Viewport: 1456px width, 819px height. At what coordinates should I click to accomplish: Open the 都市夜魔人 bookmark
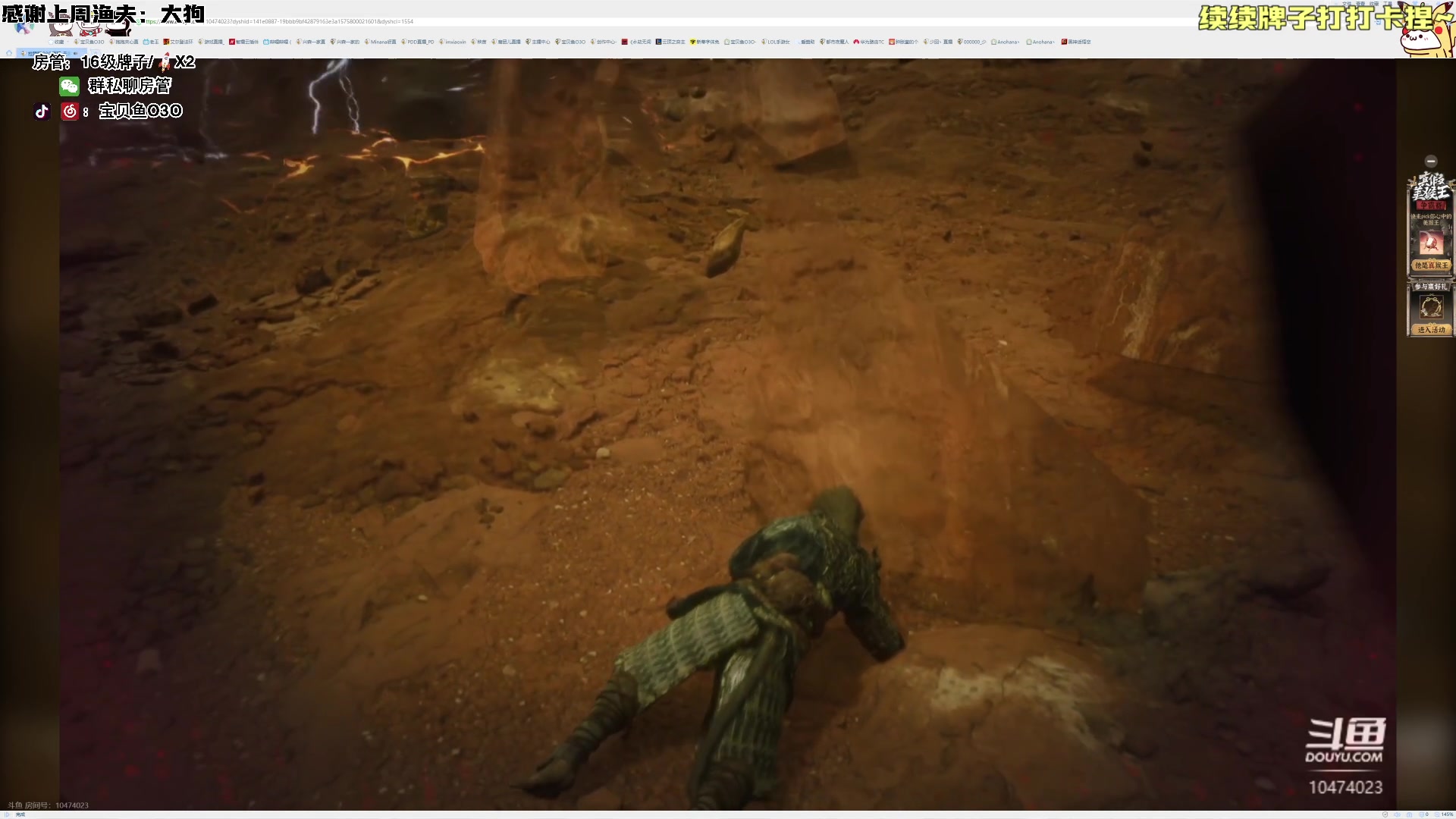(x=834, y=42)
